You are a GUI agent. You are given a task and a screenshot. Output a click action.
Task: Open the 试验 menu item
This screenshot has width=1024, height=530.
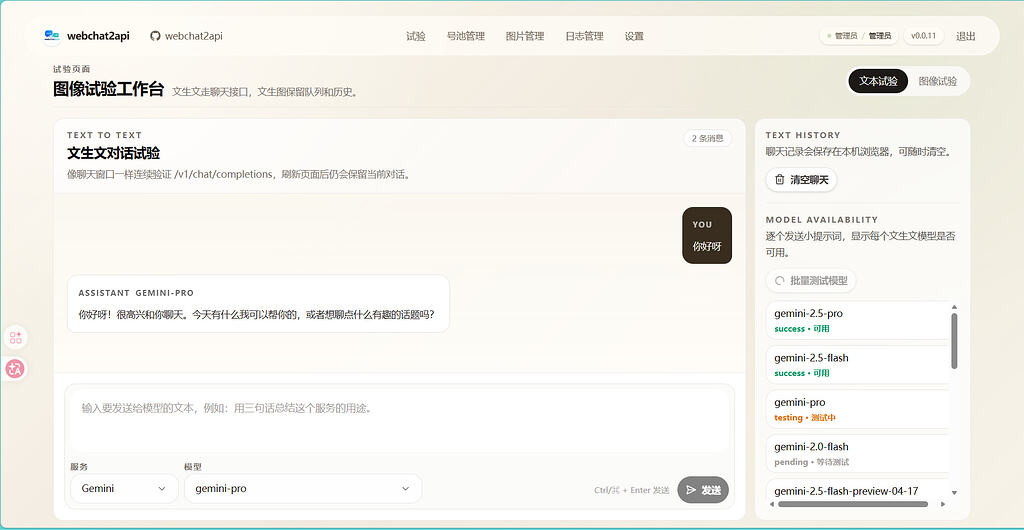[415, 36]
